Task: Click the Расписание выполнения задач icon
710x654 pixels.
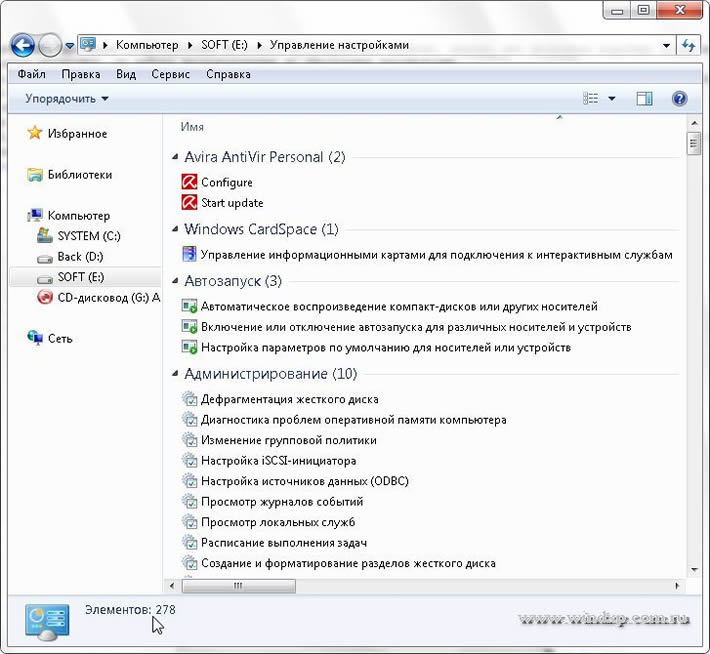Action: 189,542
